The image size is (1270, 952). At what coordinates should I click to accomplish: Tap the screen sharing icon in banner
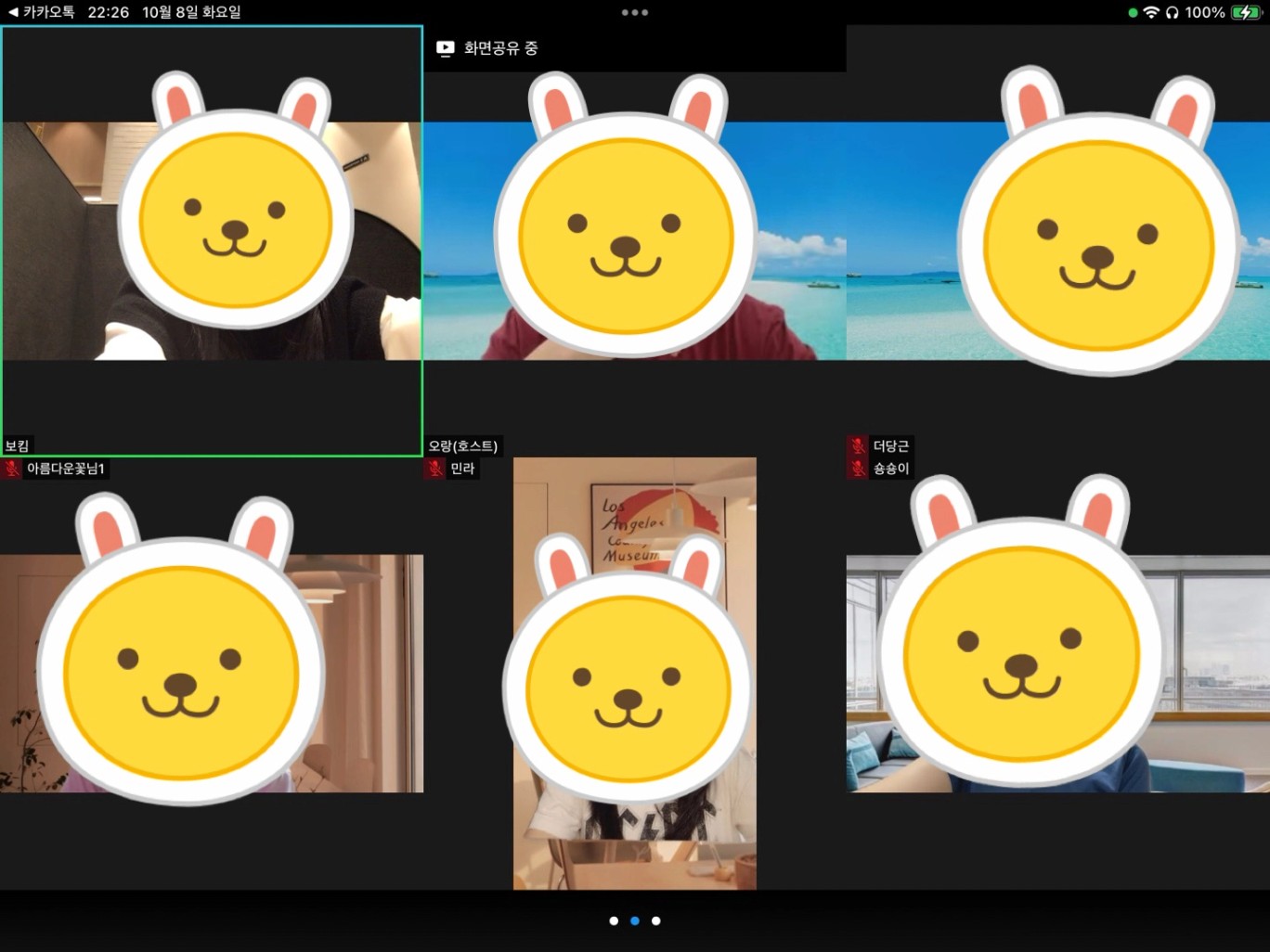pyautogui.click(x=446, y=48)
